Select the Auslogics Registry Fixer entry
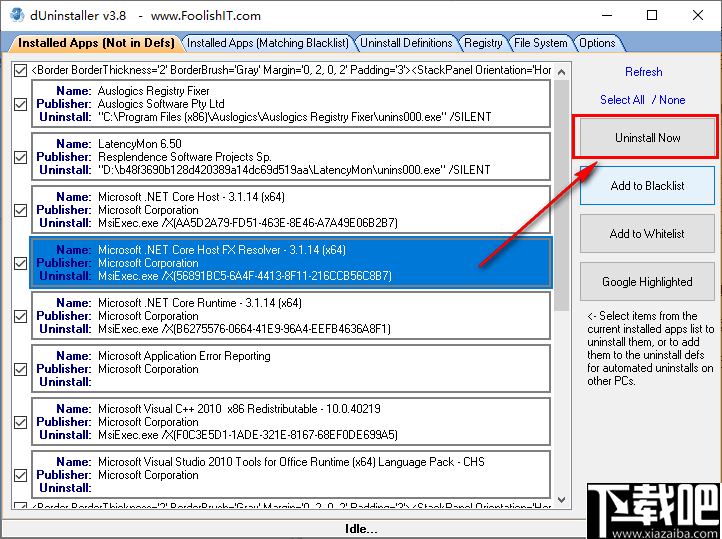The image size is (722, 539). coord(291,104)
